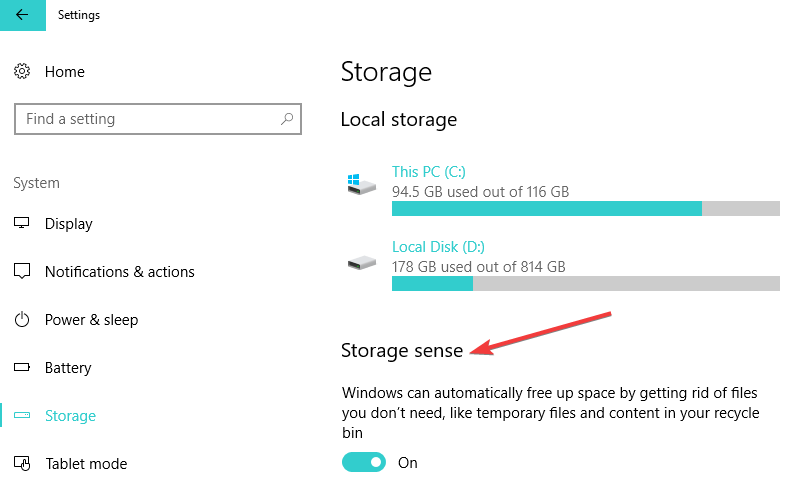
Task: Click the back arrow button
Action: tap(22, 15)
